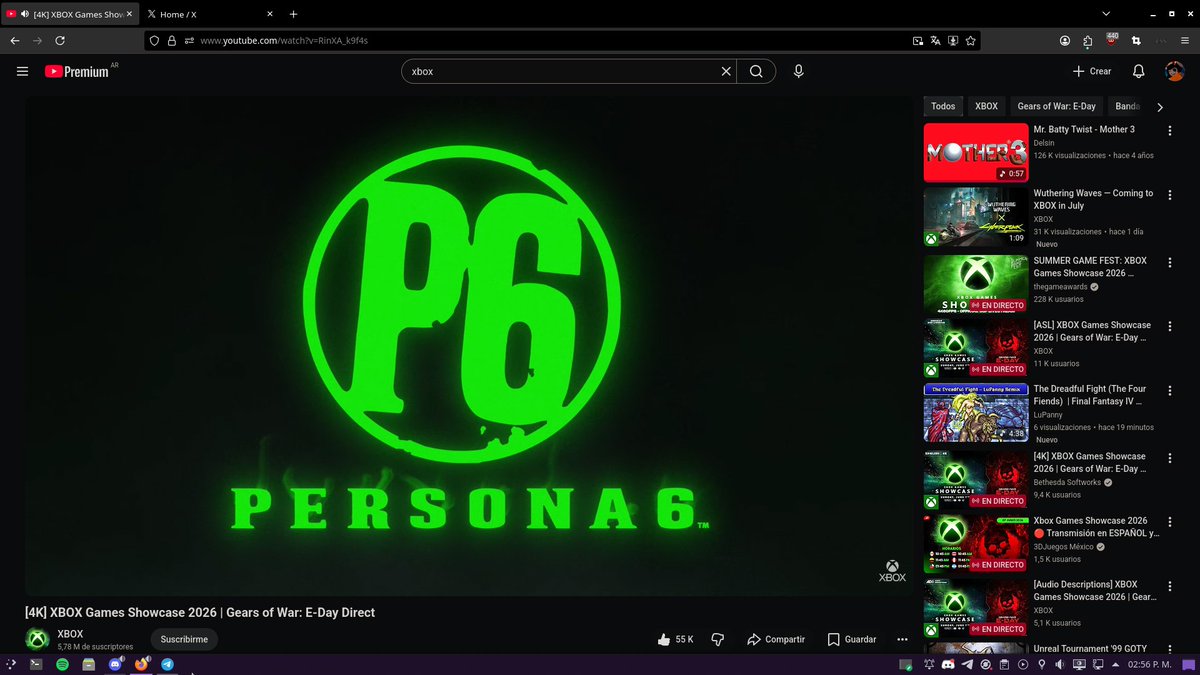
Task: Click the YouTube address bar URL
Action: pos(284,40)
